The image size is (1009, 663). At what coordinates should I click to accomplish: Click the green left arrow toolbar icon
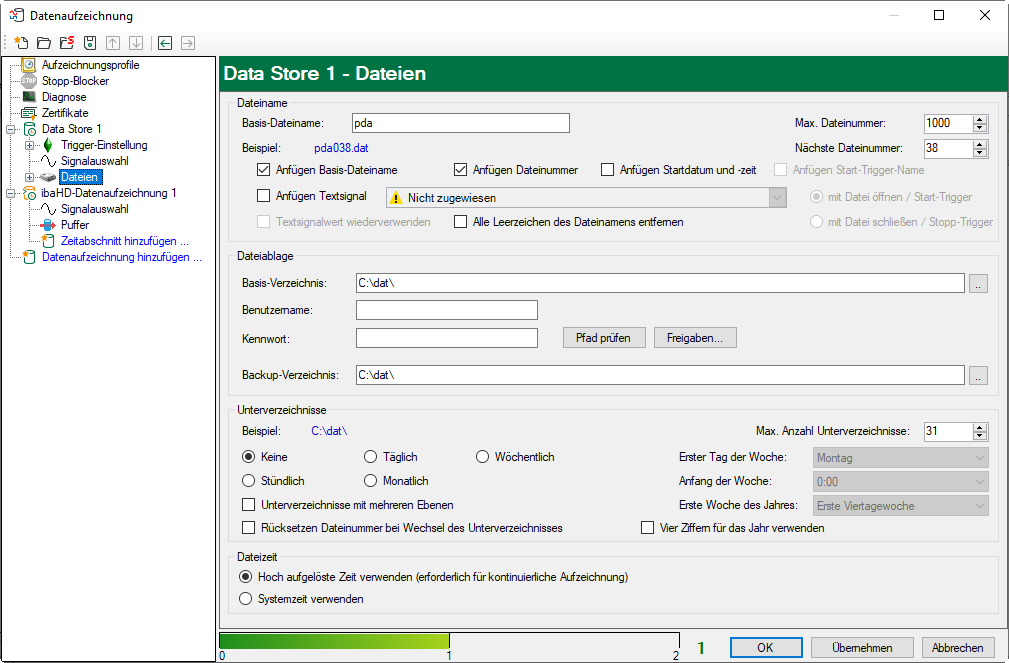click(164, 43)
